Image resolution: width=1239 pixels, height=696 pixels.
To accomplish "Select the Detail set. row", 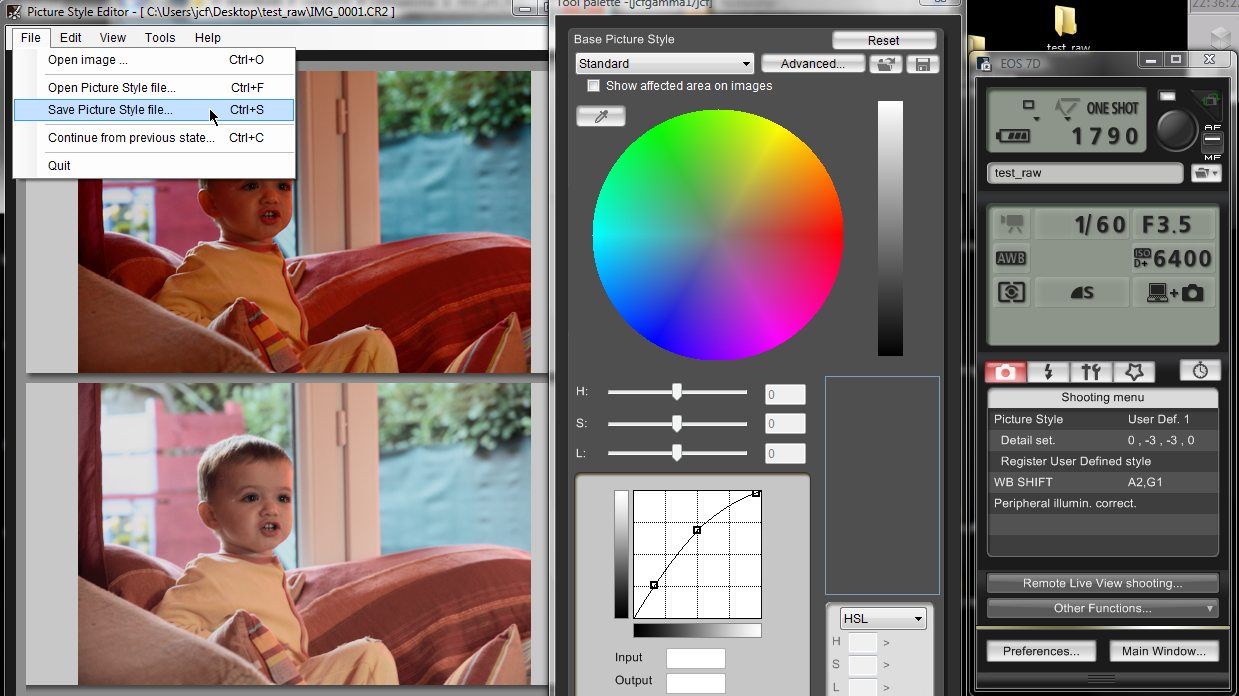I will [1103, 440].
